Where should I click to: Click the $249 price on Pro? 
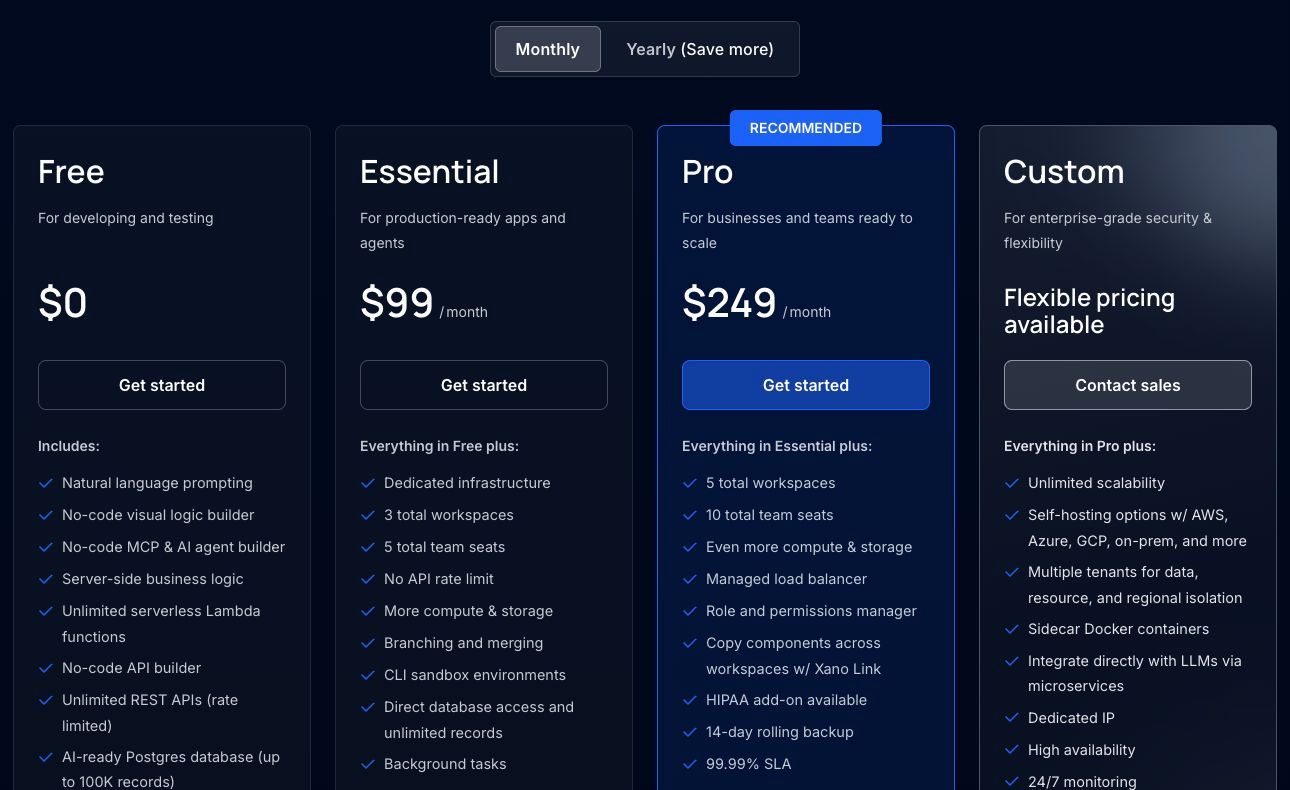click(729, 303)
